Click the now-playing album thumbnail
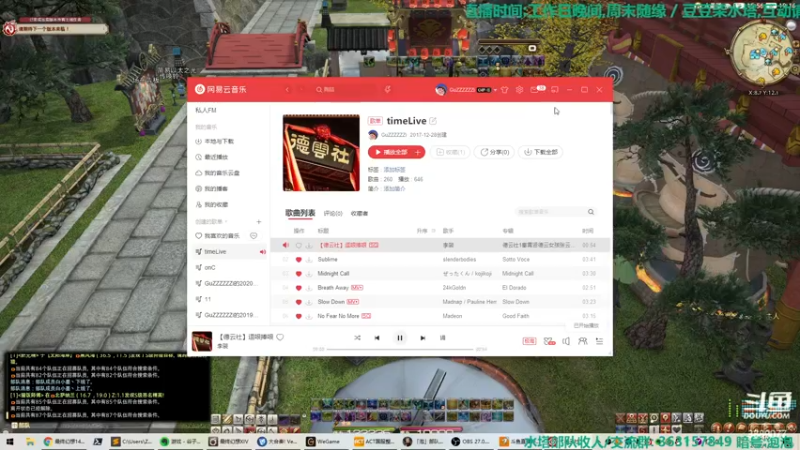The width and height of the screenshot is (800, 450). pyautogui.click(x=202, y=341)
